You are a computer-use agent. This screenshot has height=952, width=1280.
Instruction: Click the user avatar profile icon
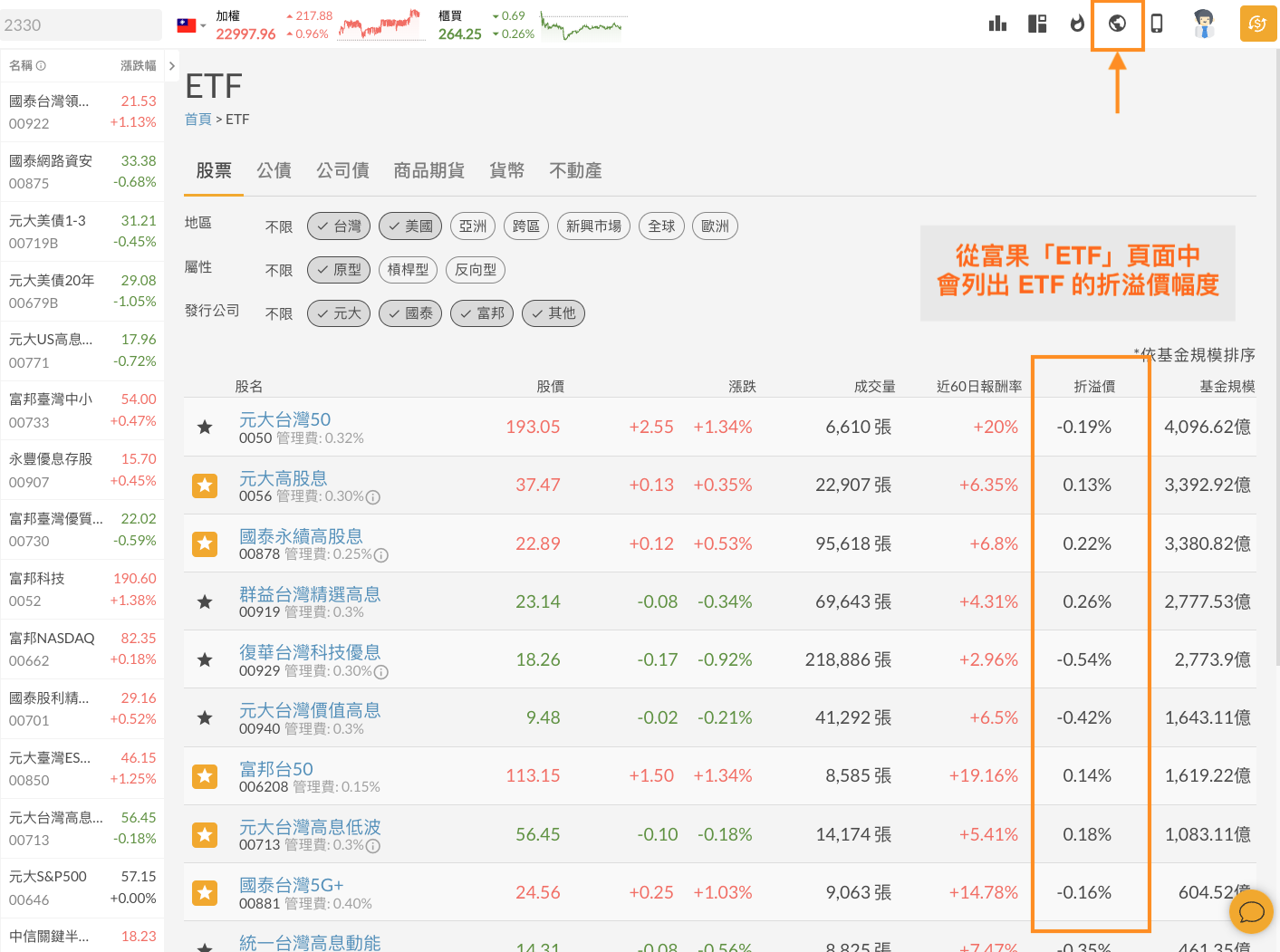click(1205, 24)
